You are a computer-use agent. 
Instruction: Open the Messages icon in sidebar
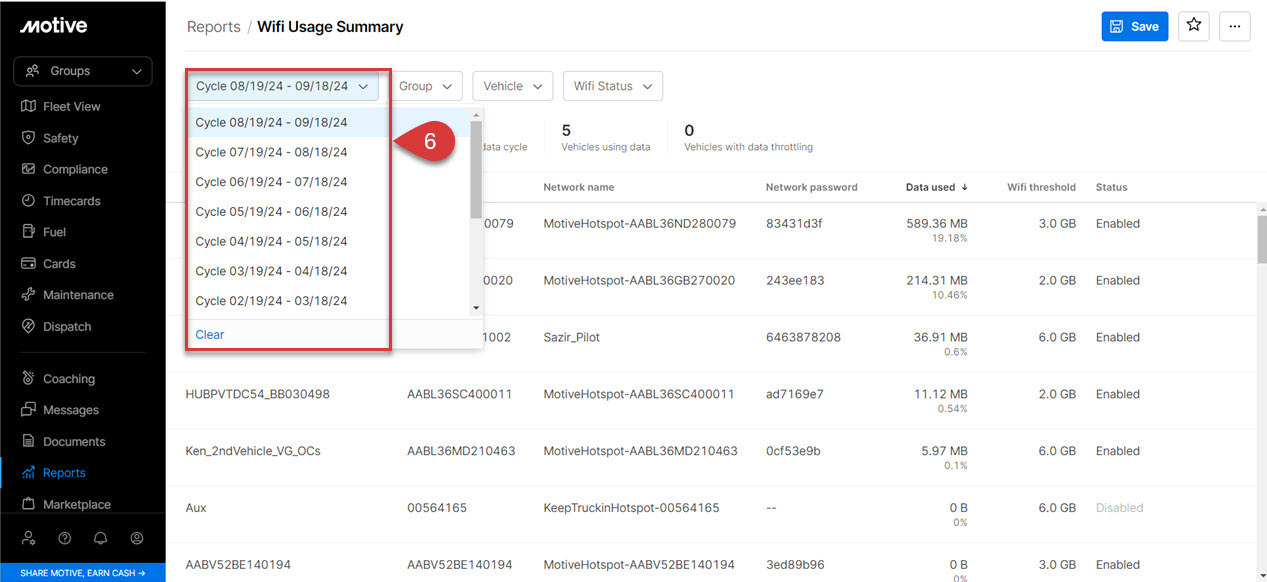click(28, 410)
